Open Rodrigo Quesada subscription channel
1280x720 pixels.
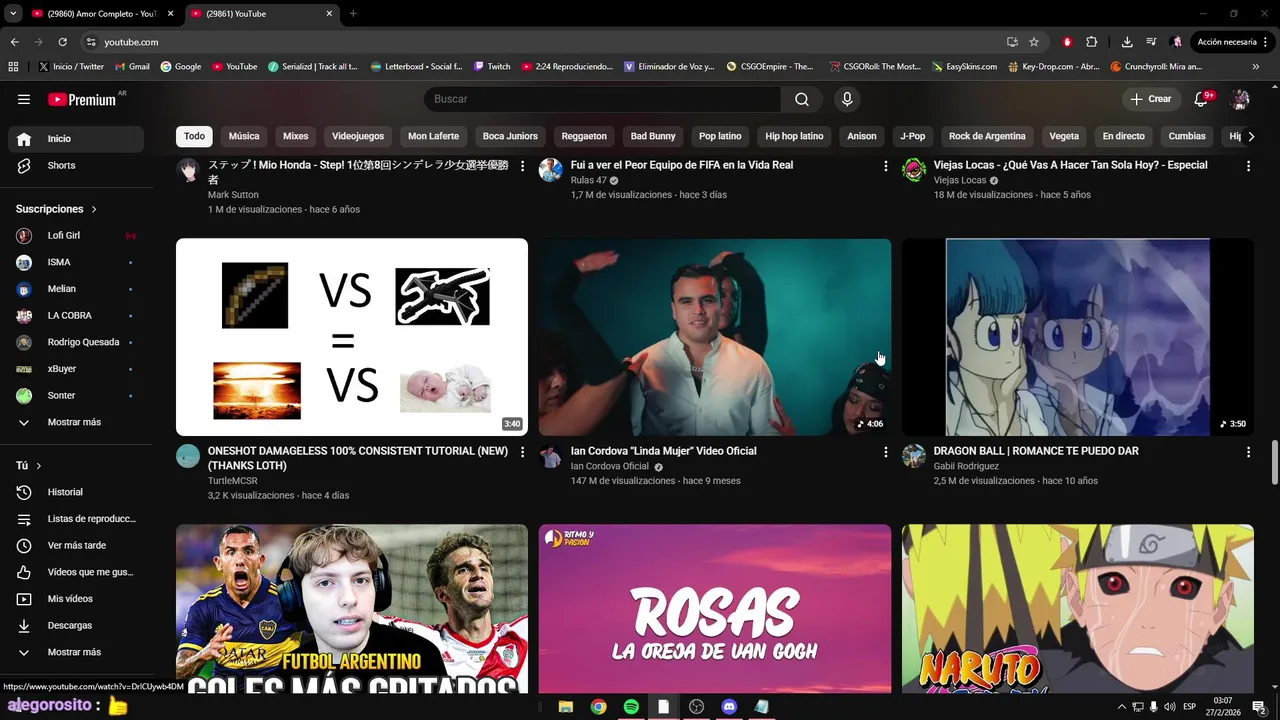(x=76, y=342)
